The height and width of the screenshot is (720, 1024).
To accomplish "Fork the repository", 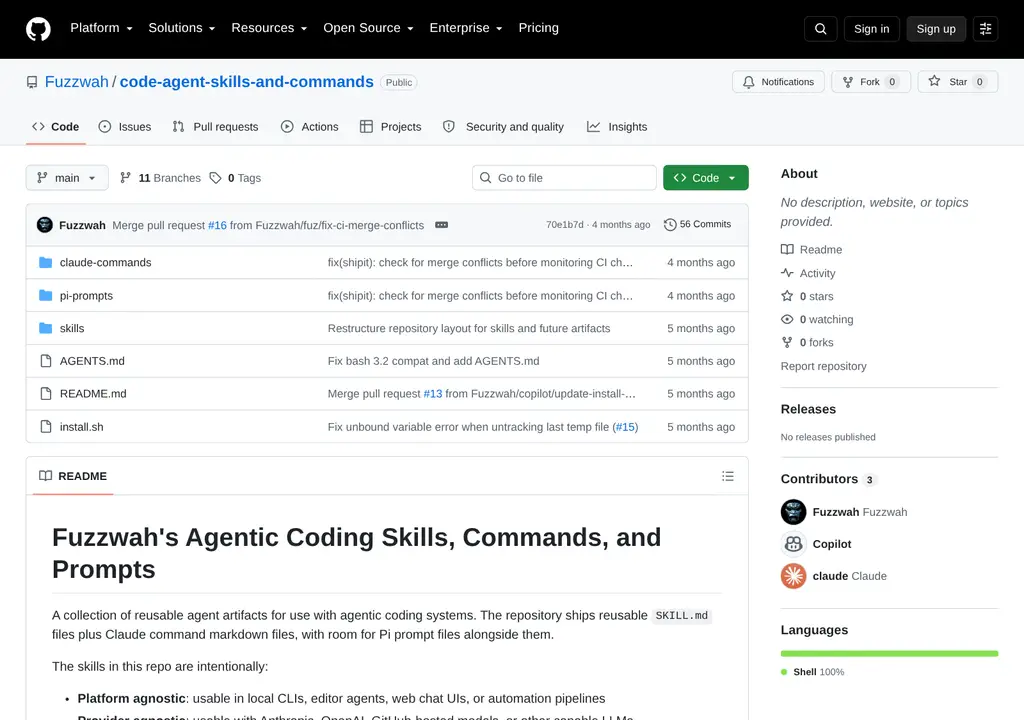I will (871, 82).
